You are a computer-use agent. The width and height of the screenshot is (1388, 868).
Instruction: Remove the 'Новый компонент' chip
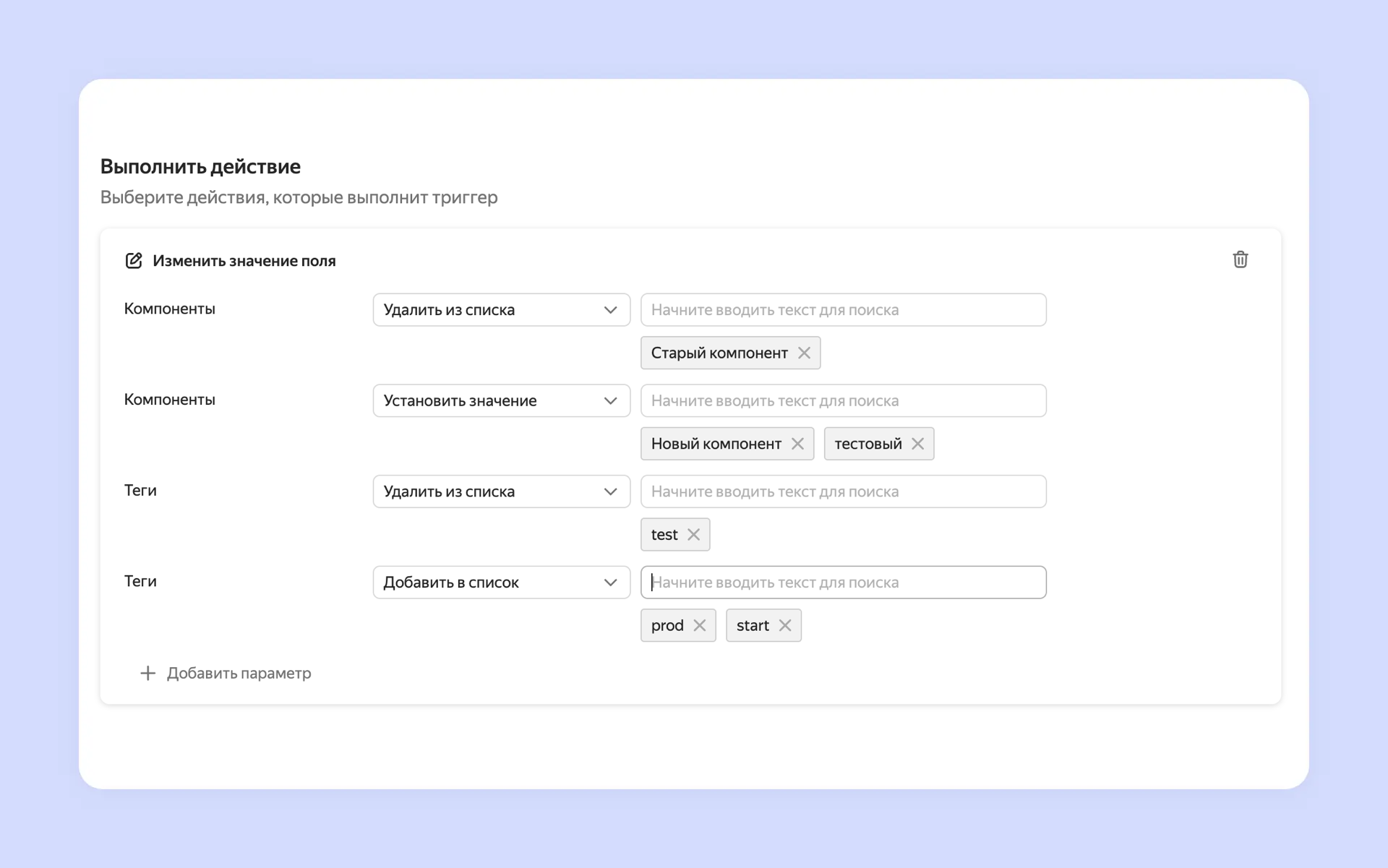click(797, 444)
